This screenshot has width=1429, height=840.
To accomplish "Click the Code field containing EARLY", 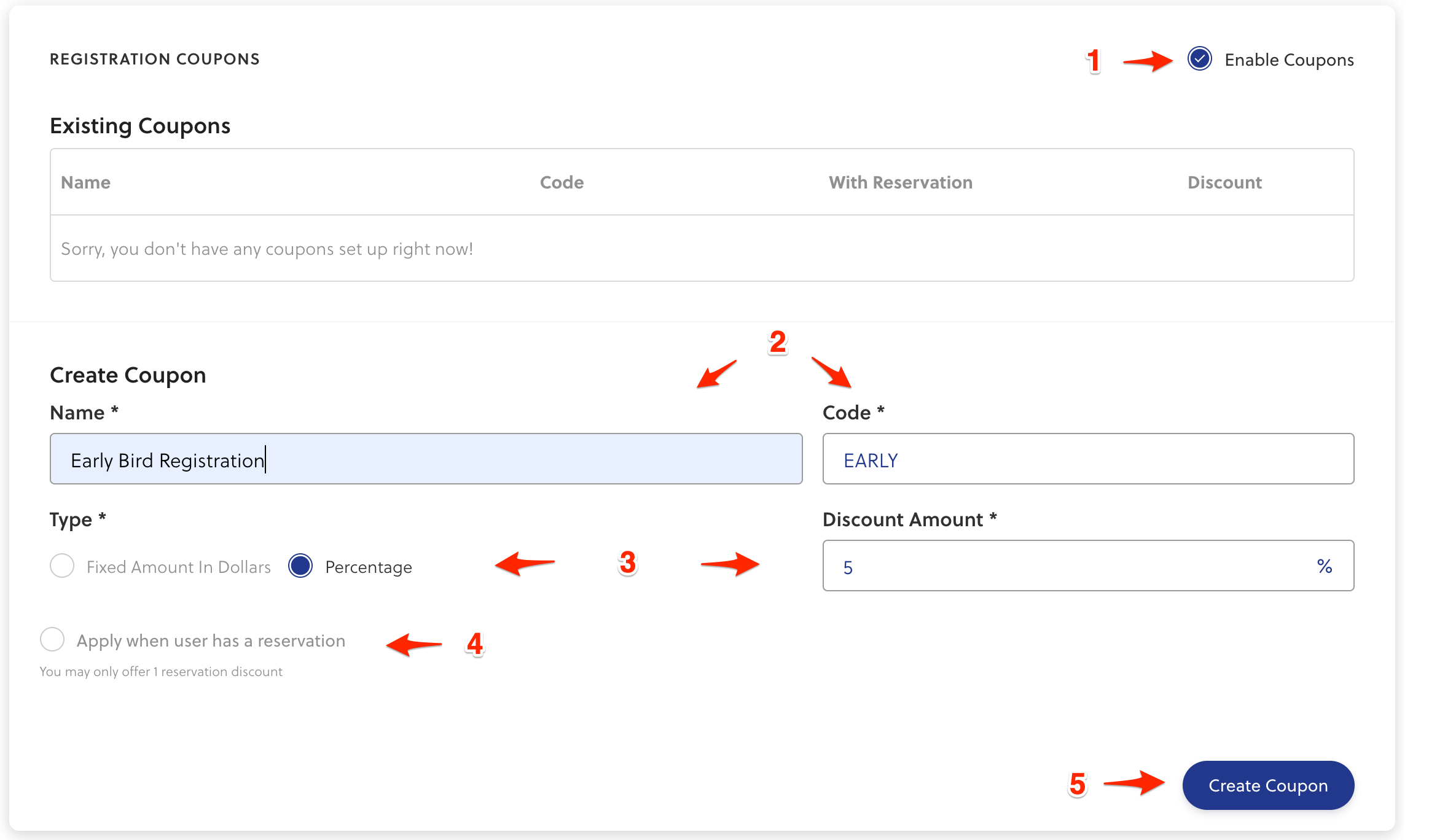I will tap(1087, 459).
